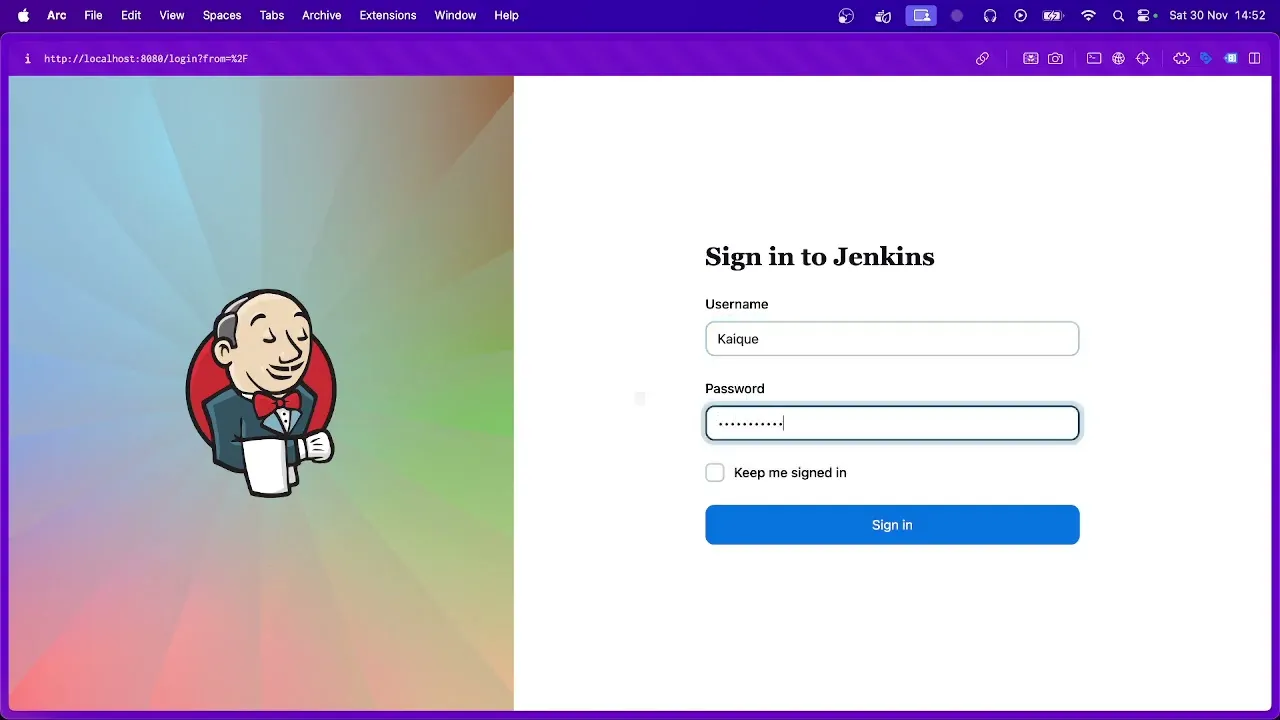The image size is (1280, 720).
Task: Toggle split view icon in Arc toolbar
Action: [1254, 59]
